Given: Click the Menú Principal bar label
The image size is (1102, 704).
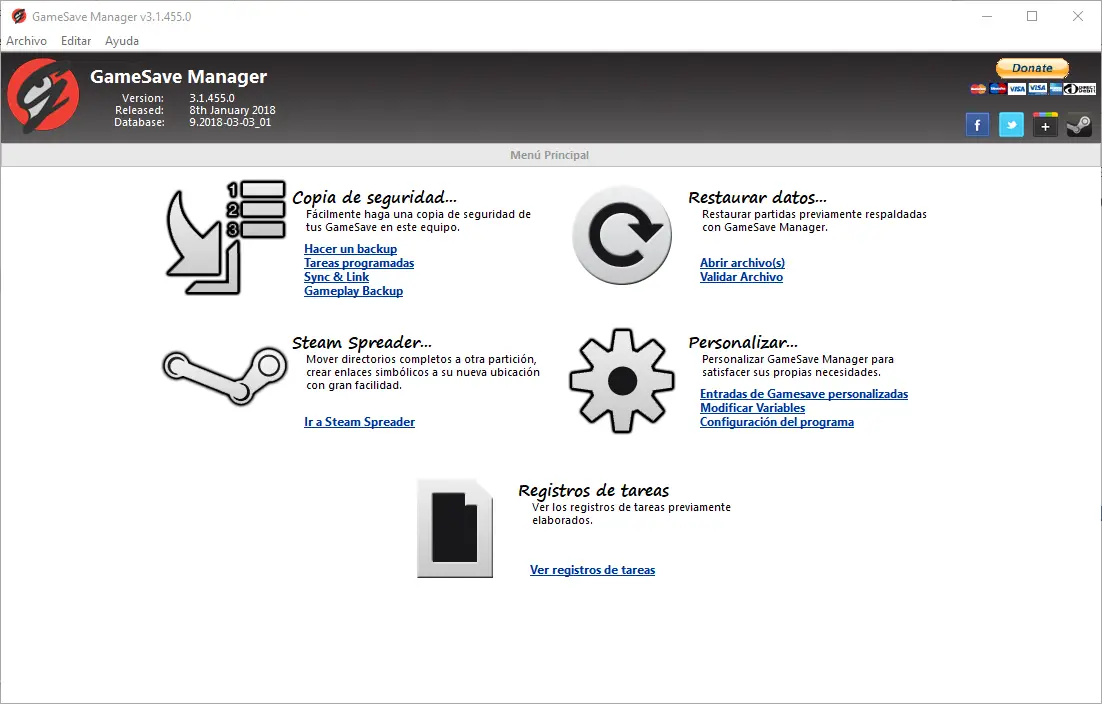Looking at the screenshot, I should [550, 155].
